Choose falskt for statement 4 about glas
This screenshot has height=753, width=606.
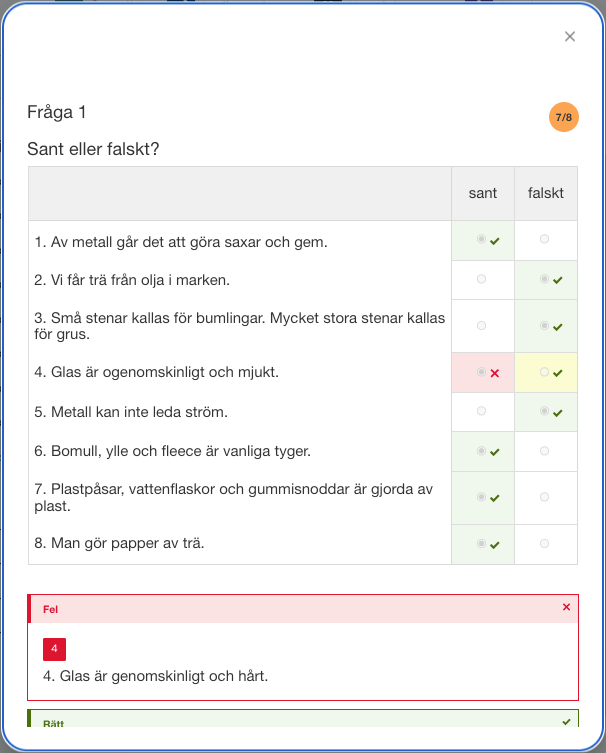tap(544, 372)
